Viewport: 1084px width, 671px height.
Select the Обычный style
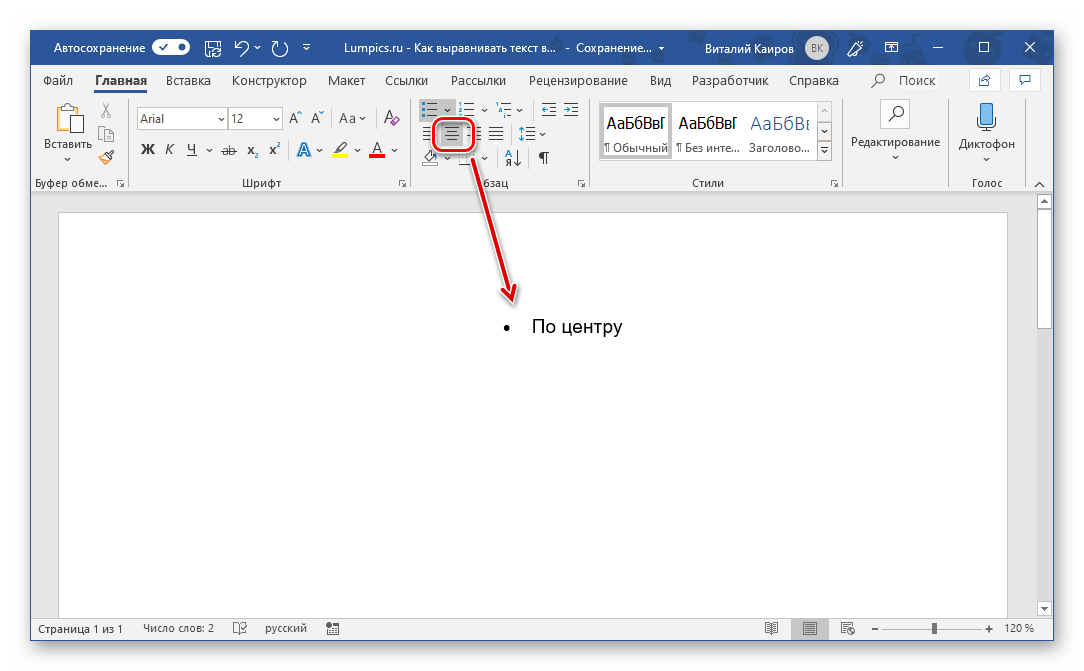tap(635, 134)
